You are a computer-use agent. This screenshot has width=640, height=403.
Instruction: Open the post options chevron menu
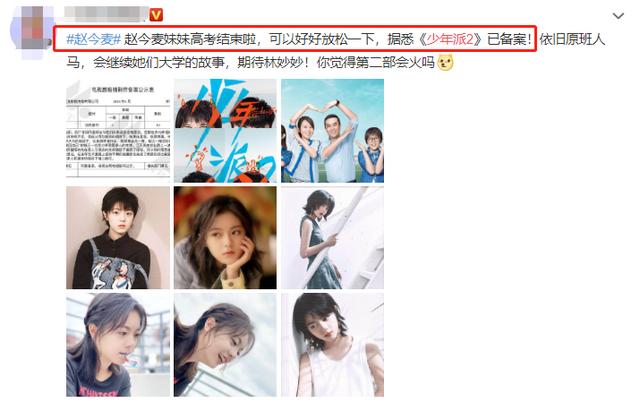[x=618, y=16]
